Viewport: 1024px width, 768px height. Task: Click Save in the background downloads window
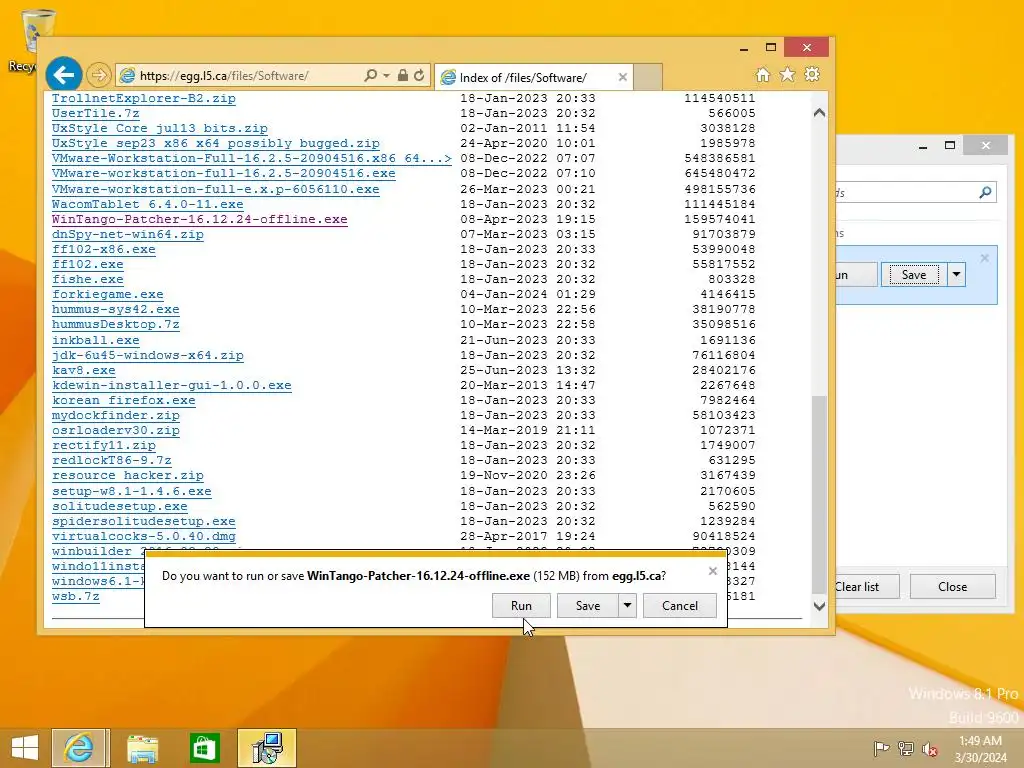(914, 275)
